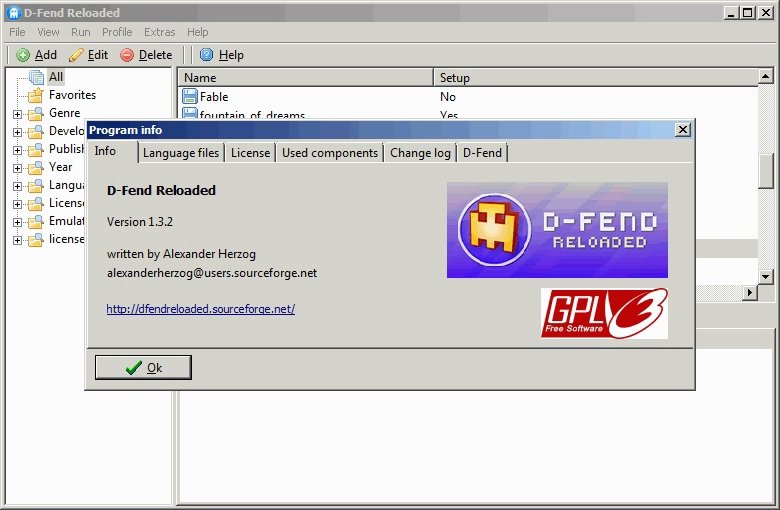The height and width of the screenshot is (510, 780).
Task: Switch to the Language files tab
Action: tap(181, 153)
